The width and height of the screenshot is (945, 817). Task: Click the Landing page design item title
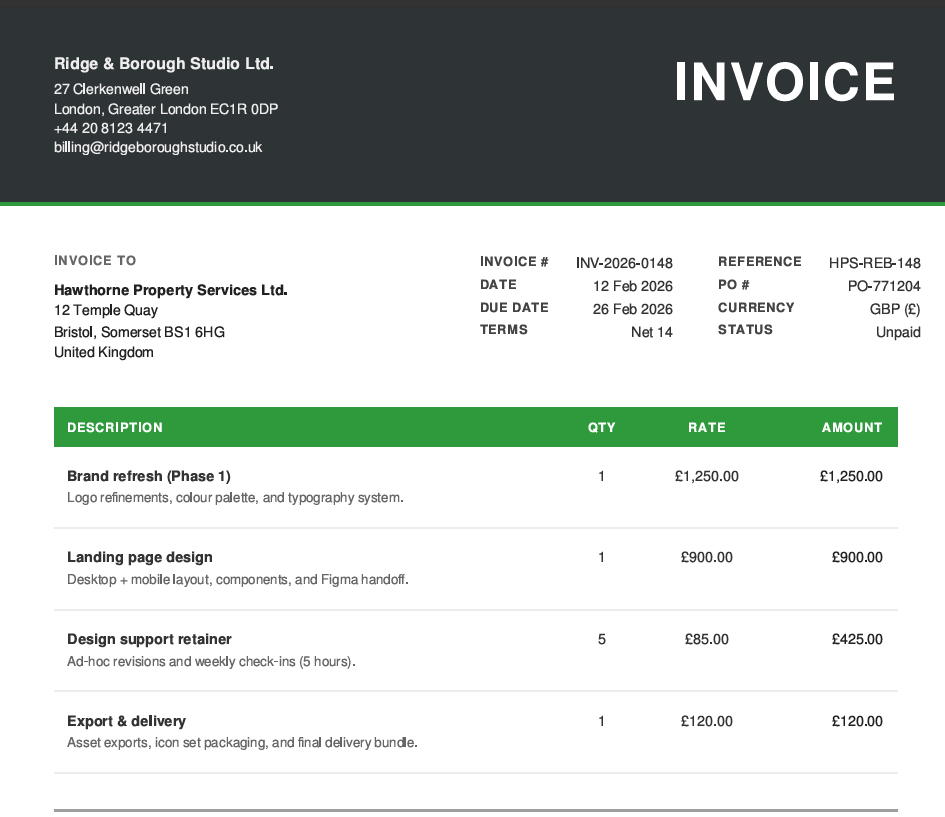tap(140, 557)
